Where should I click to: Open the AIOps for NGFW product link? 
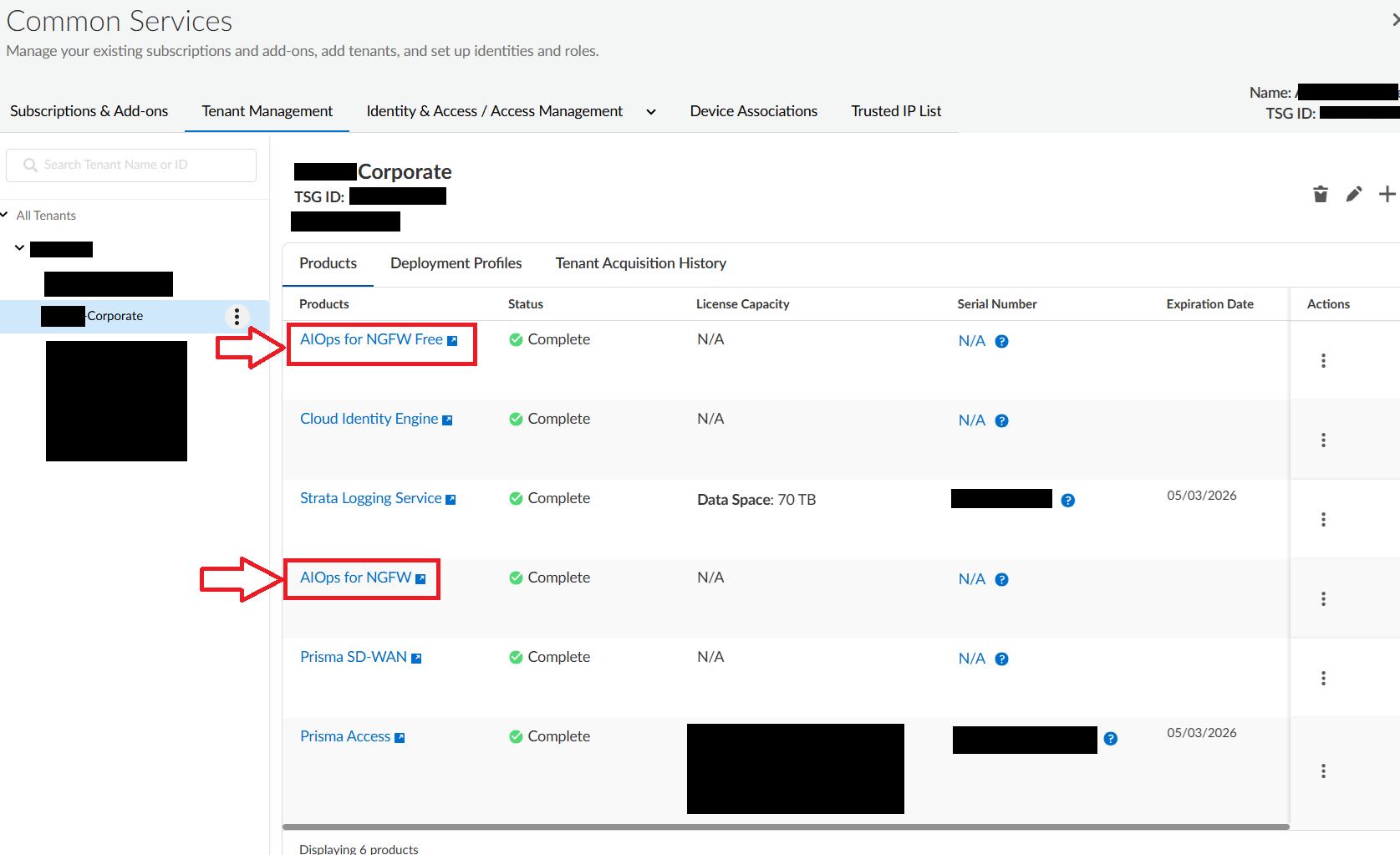click(x=355, y=578)
